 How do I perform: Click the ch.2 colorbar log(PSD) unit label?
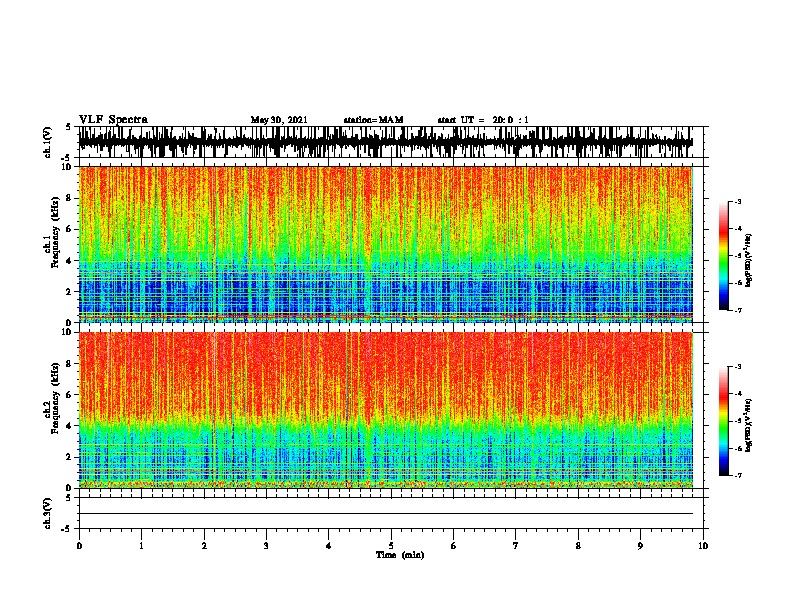[x=748, y=425]
